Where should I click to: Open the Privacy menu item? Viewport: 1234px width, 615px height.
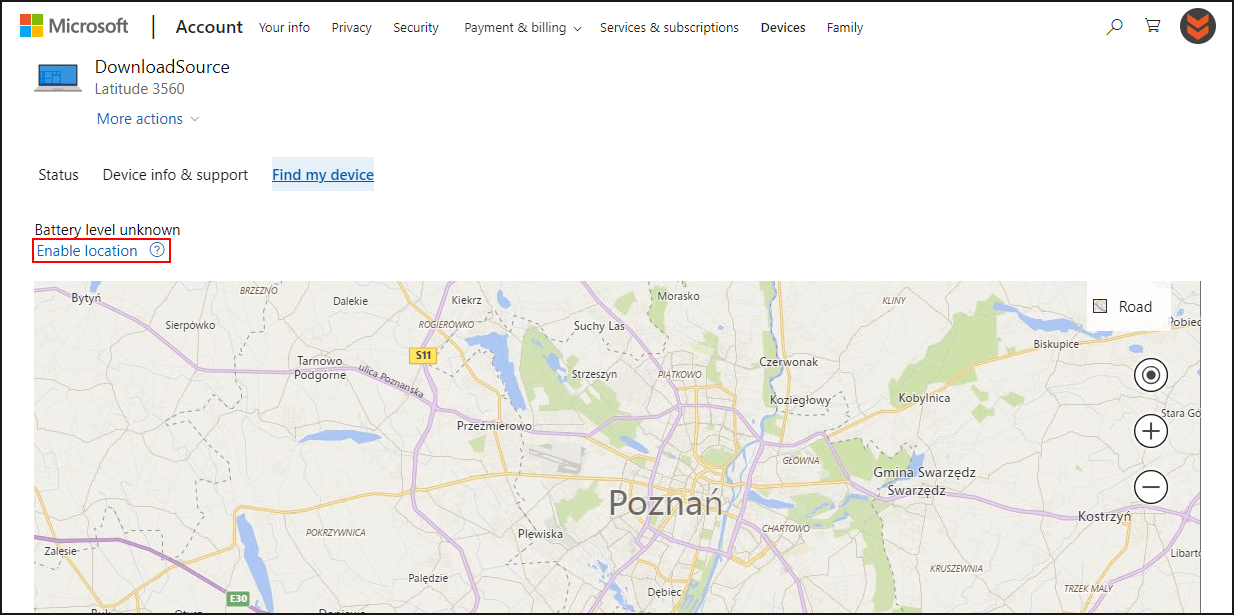pos(351,28)
